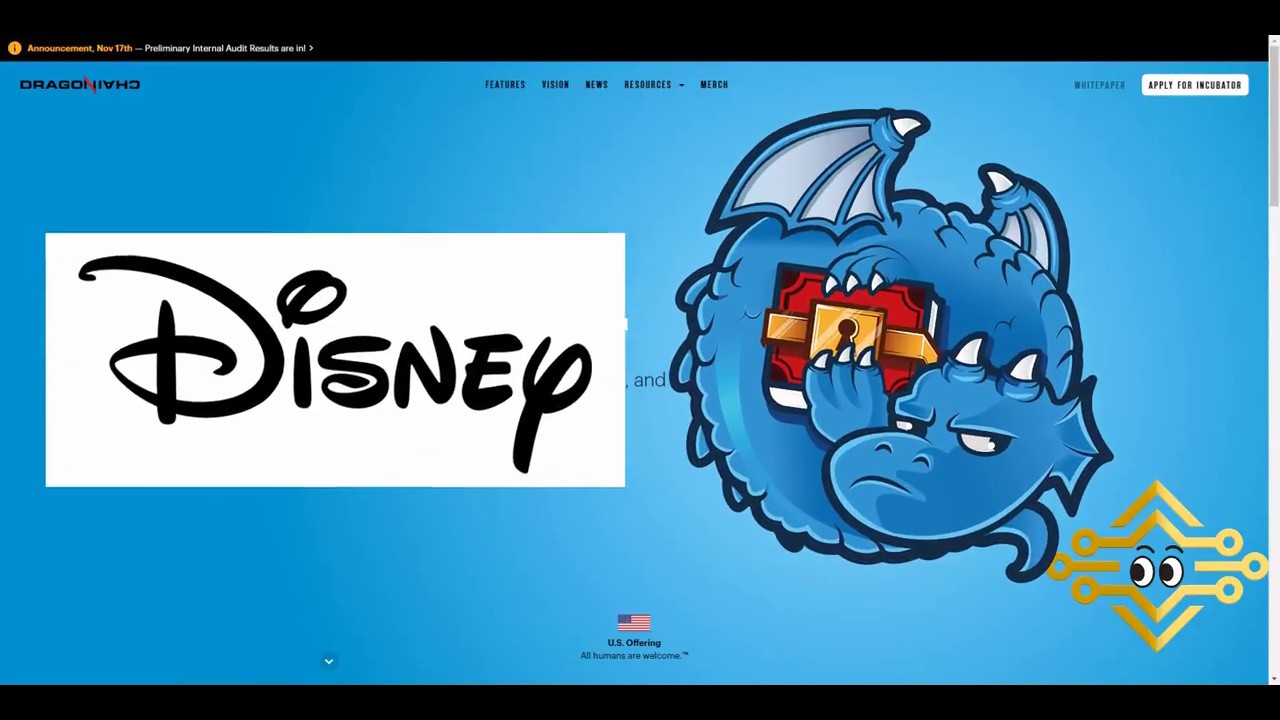Click the Disney logo image
The image size is (1280, 720).
point(335,360)
